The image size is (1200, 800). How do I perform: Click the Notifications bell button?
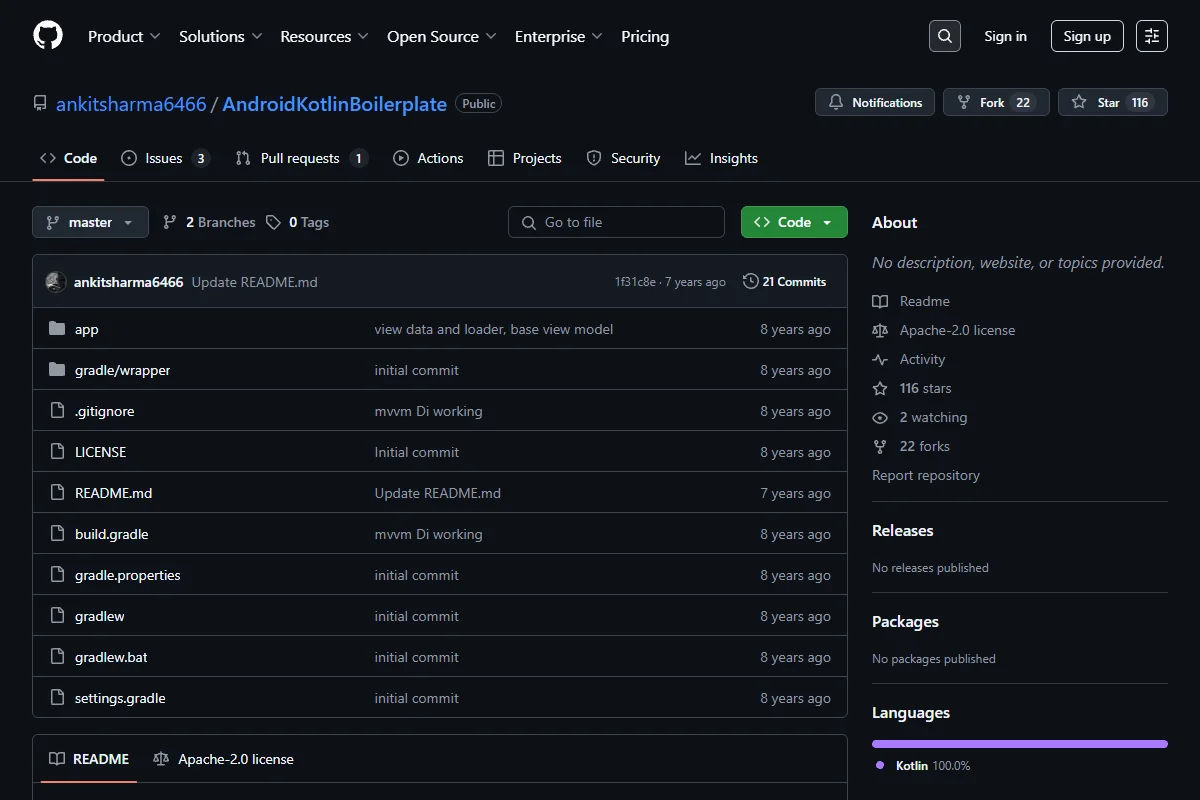point(875,102)
